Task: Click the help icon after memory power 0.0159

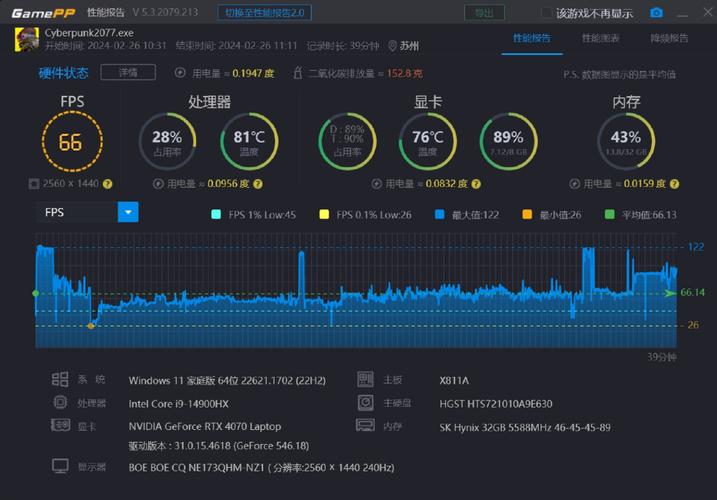Action: (x=676, y=184)
